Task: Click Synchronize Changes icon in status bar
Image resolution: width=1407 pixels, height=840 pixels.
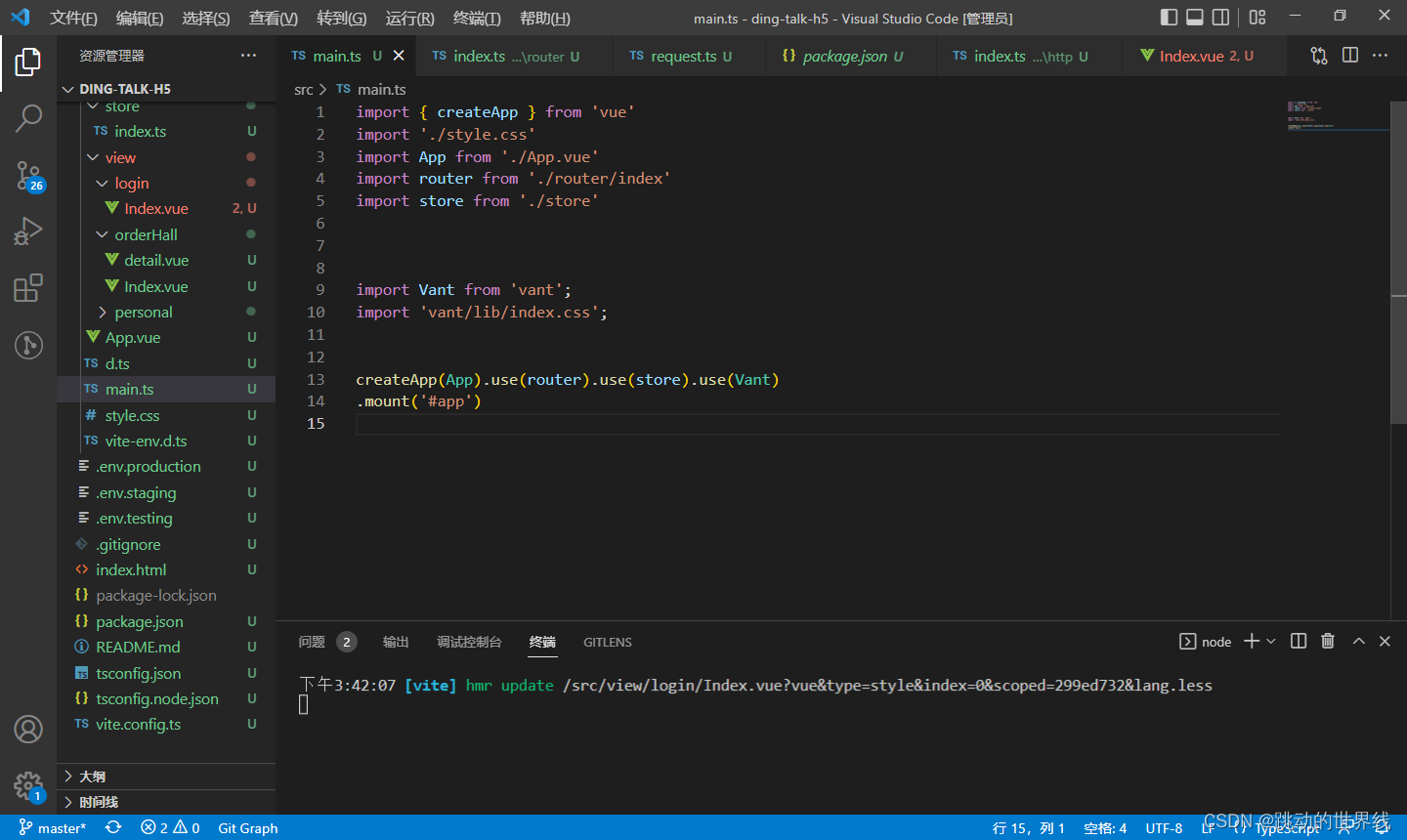Action: point(113,827)
